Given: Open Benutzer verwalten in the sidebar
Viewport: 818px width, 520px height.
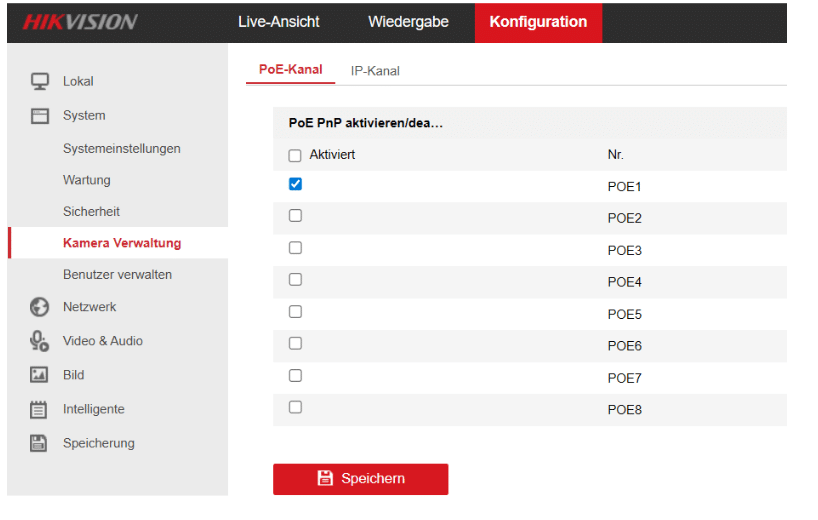Looking at the screenshot, I should pyautogui.click(x=117, y=274).
